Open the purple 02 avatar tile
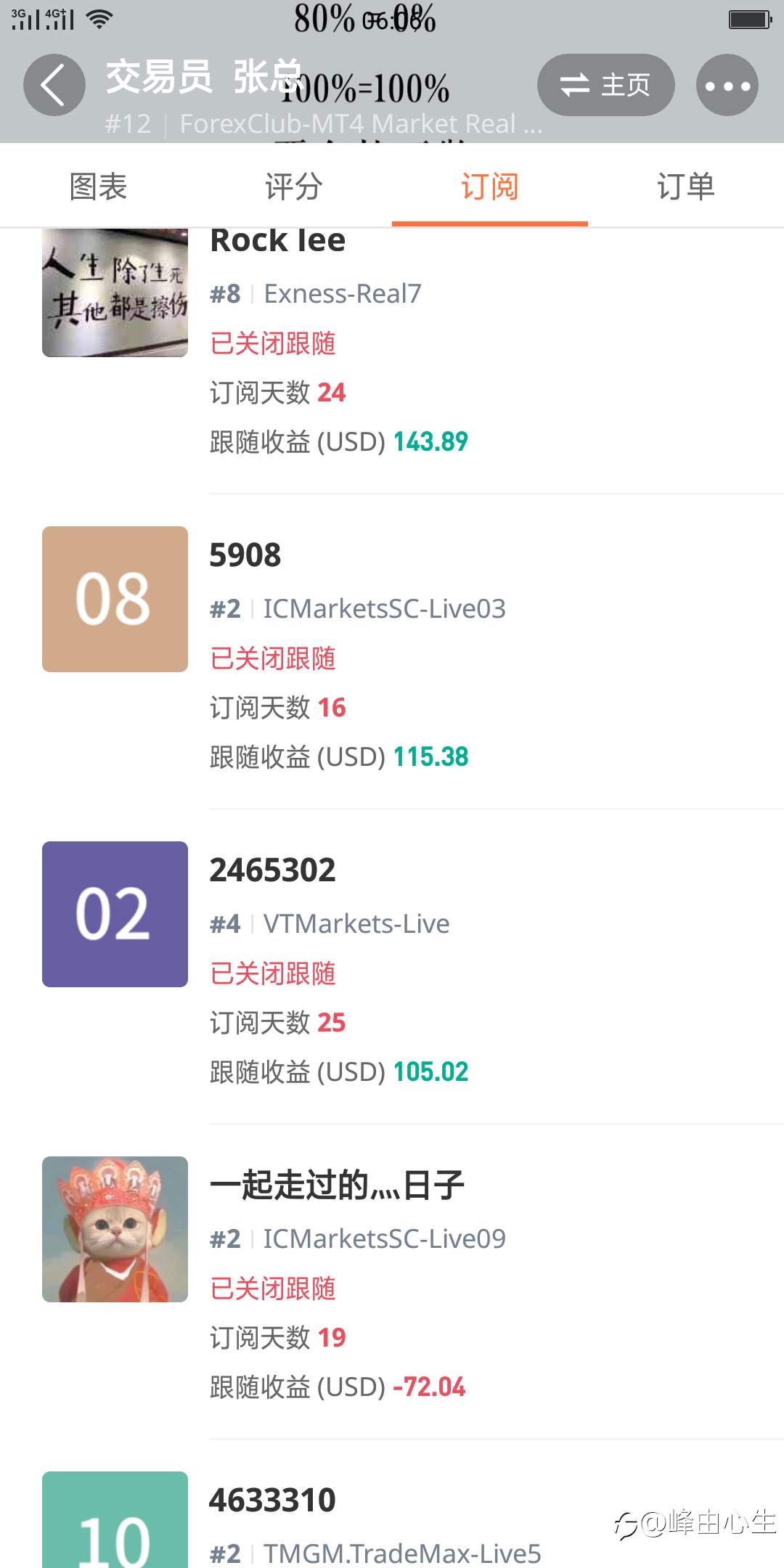 pos(115,914)
